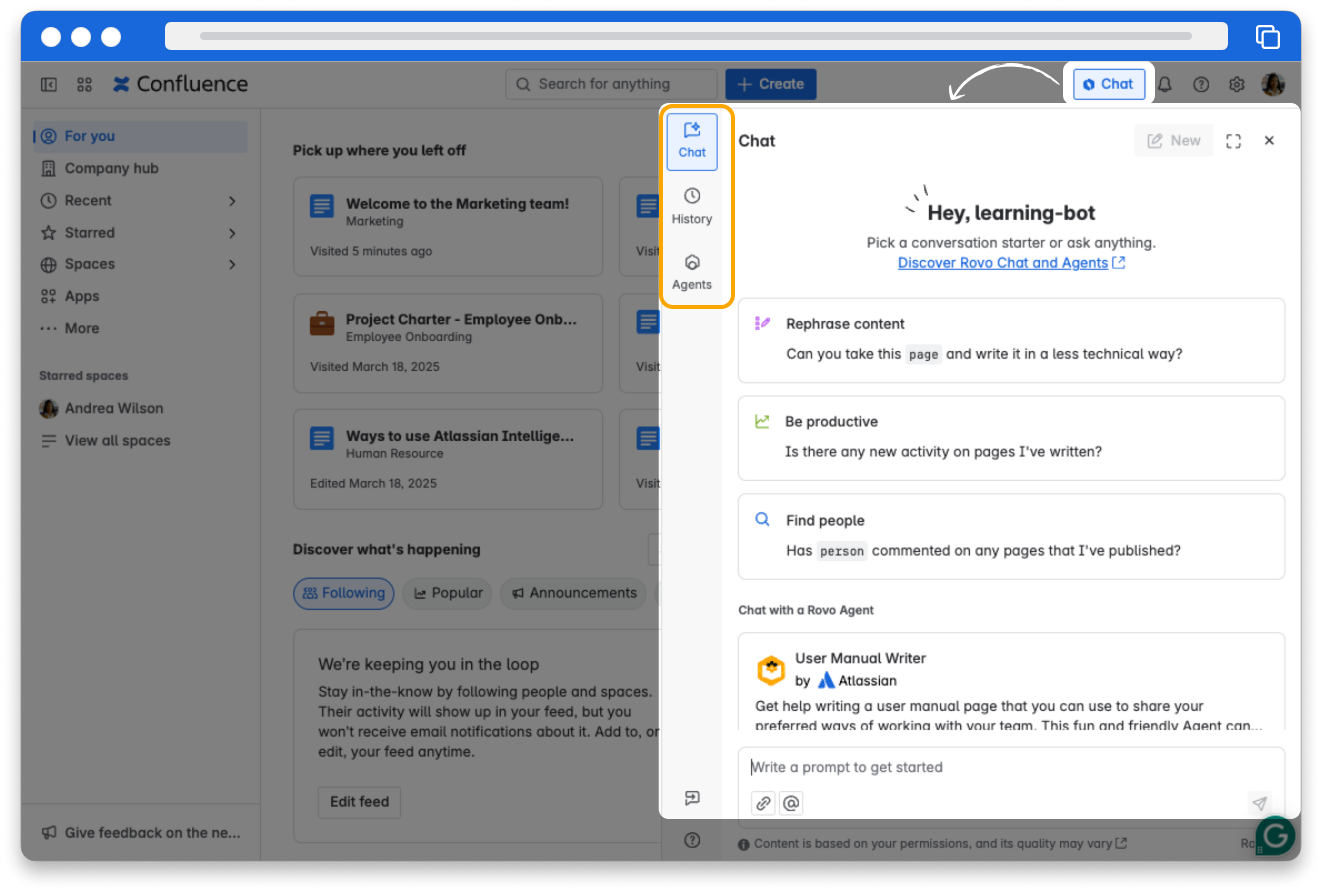Image resolution: width=1322 pixels, height=892 pixels.
Task: Collapse the sidebar using the panel icon
Action: coord(49,84)
